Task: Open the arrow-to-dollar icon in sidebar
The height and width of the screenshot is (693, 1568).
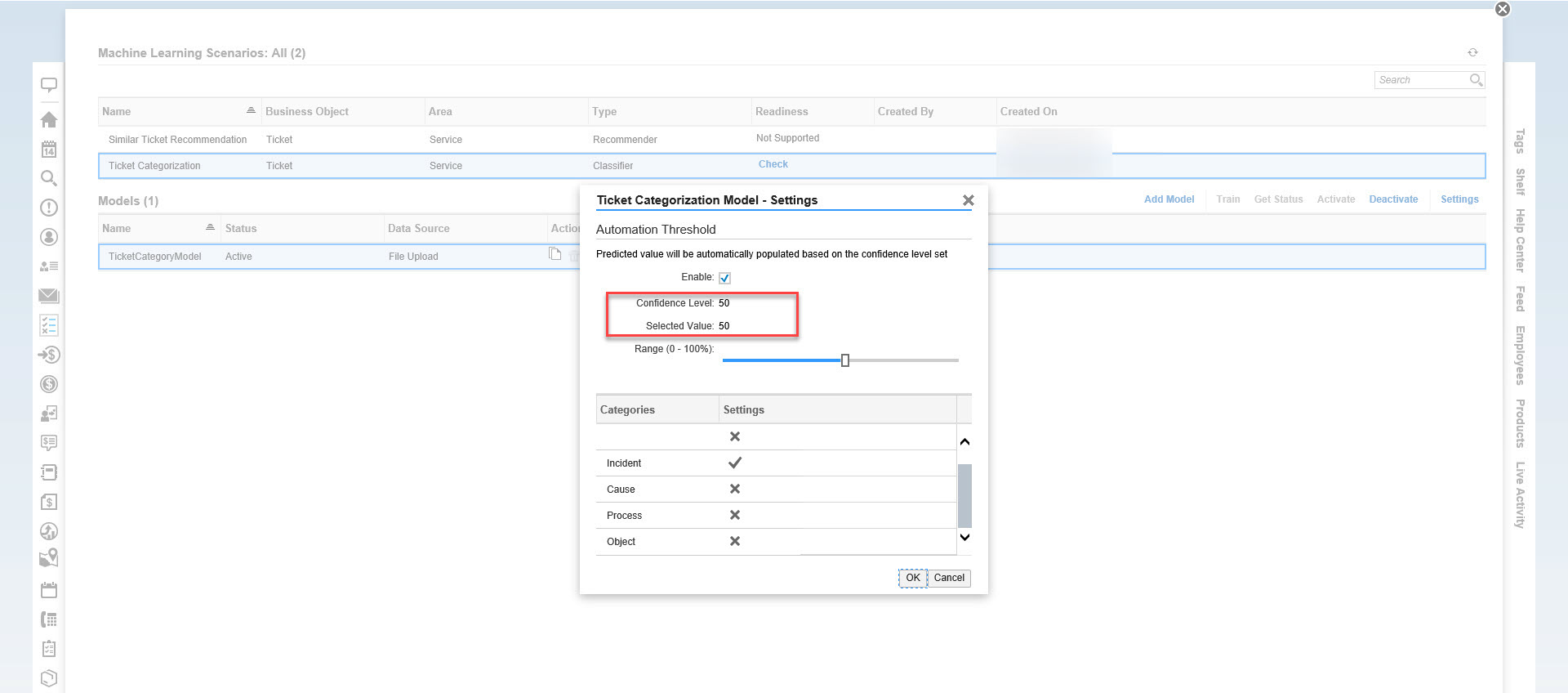Action: (x=49, y=355)
